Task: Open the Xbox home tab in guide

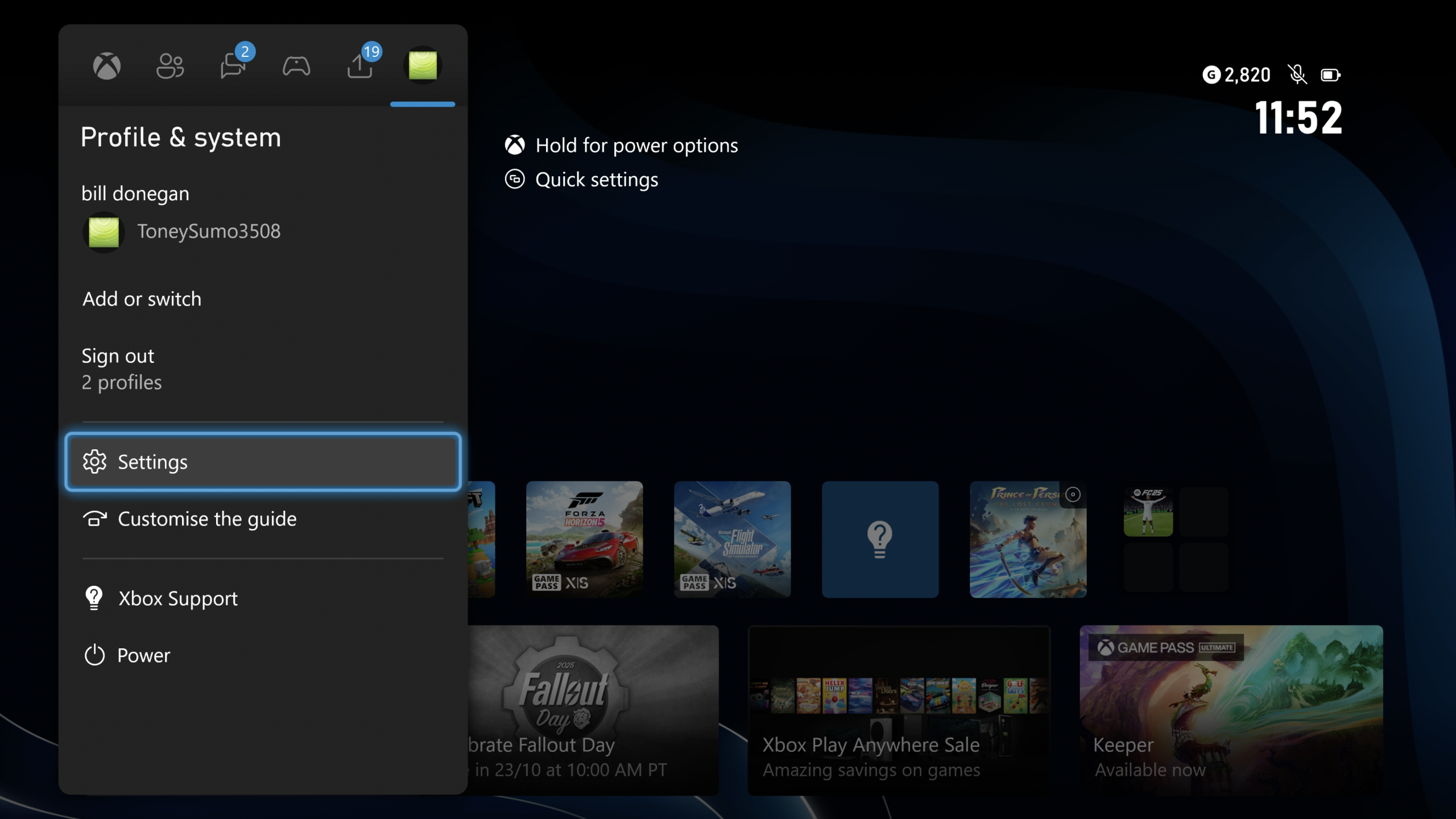Action: [x=107, y=66]
